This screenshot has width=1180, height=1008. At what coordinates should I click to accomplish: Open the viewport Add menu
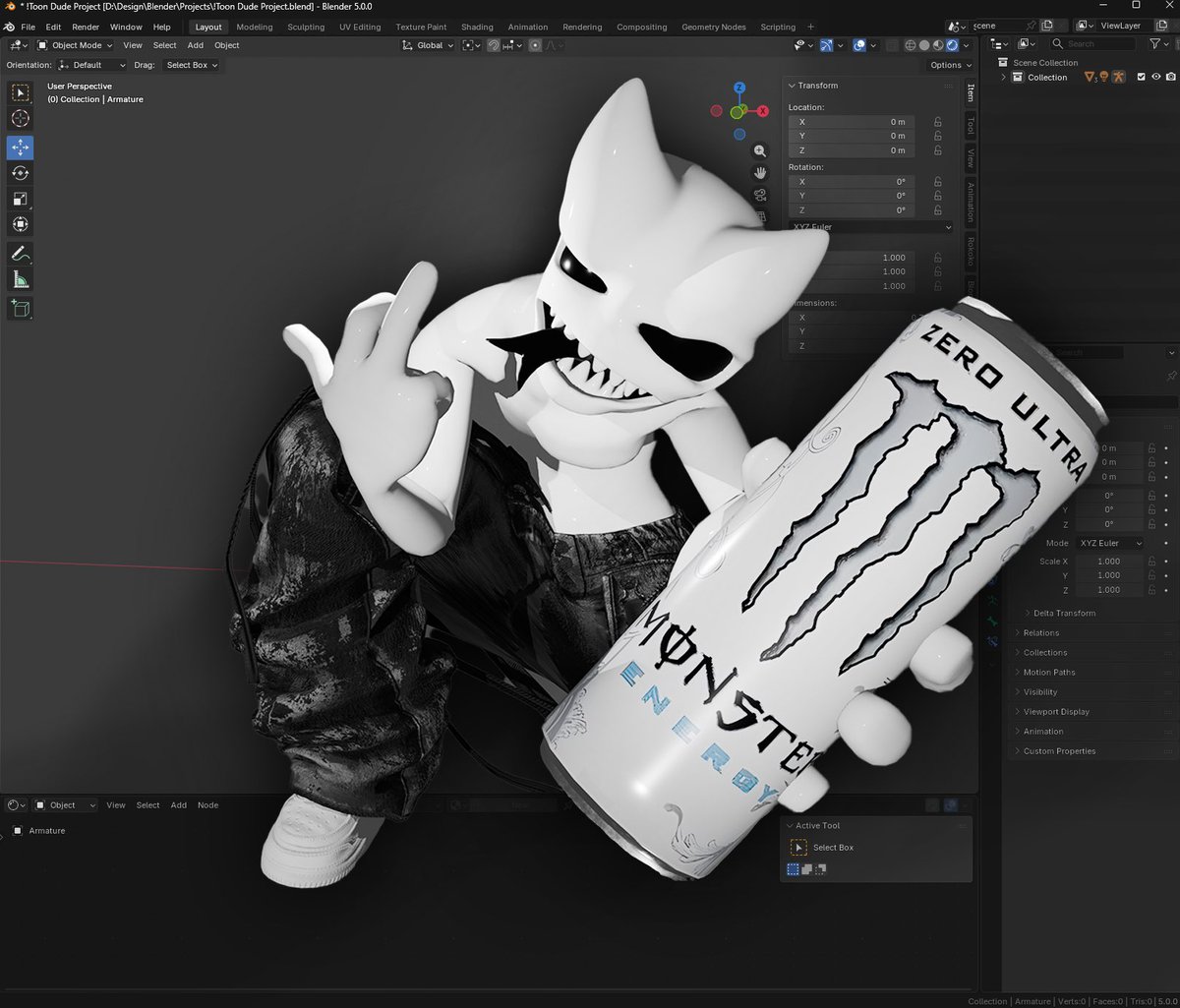click(x=196, y=45)
